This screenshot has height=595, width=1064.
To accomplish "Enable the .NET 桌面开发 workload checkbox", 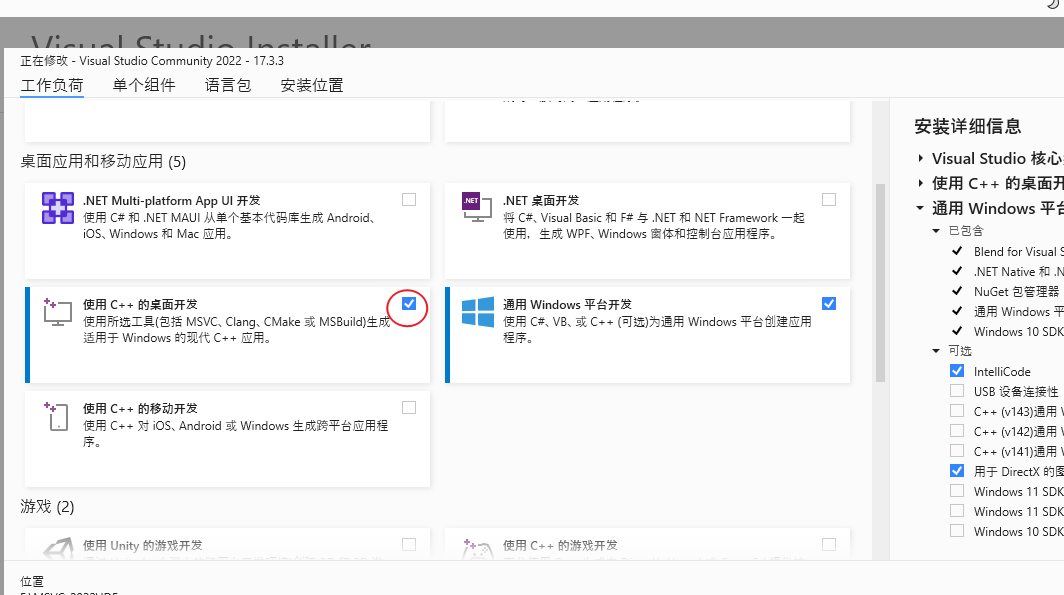I will [x=828, y=200].
